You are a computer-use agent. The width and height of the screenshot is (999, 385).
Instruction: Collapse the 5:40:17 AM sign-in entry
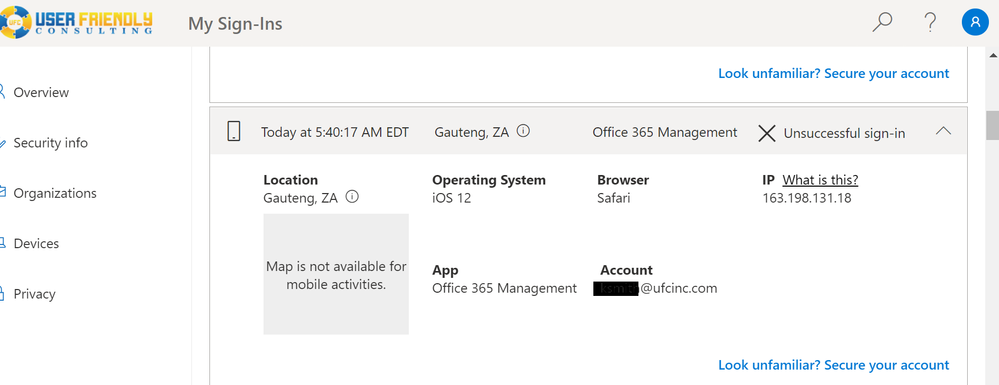tap(943, 131)
